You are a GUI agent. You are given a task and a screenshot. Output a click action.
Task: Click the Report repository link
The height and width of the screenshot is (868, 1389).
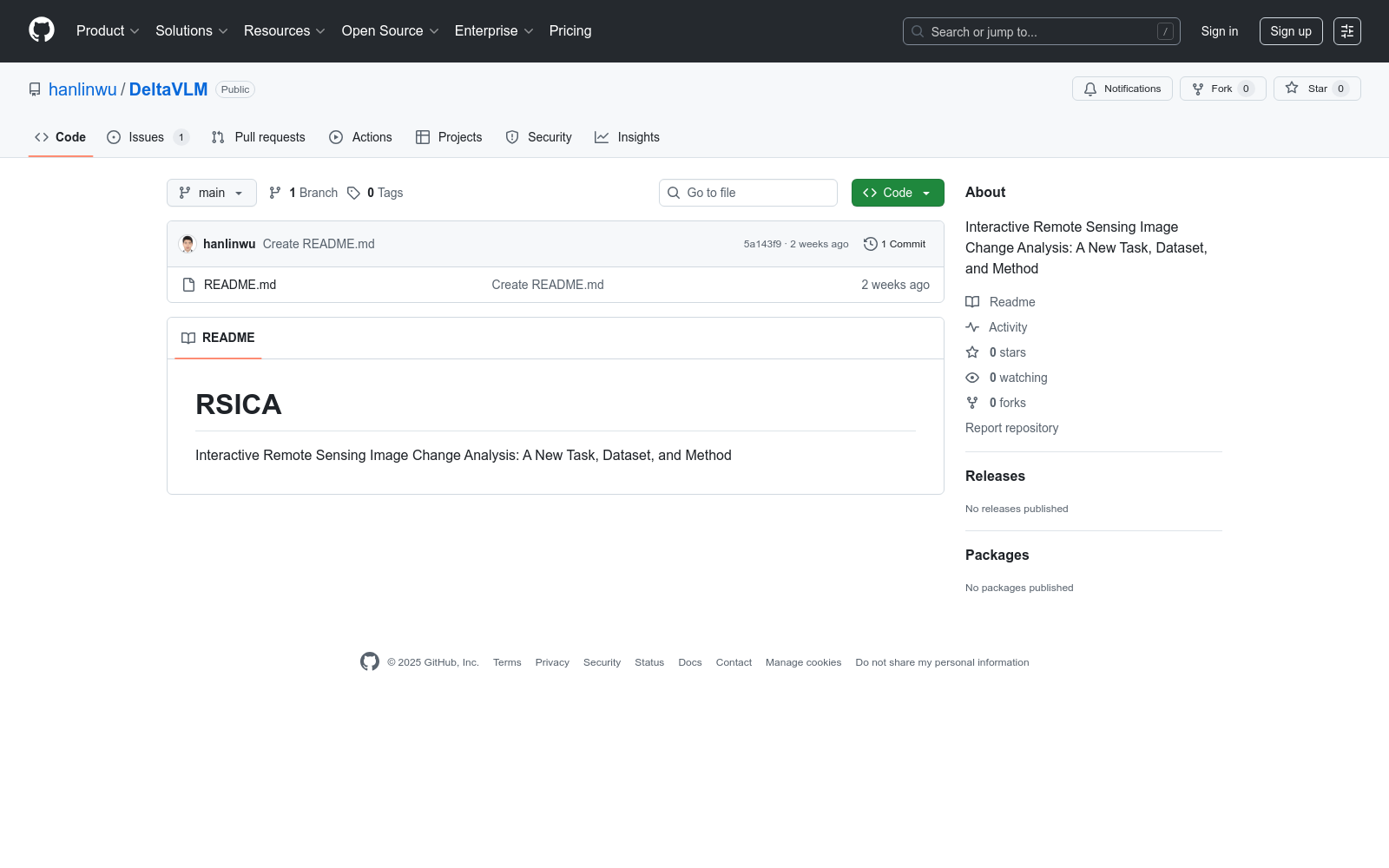[1011, 428]
